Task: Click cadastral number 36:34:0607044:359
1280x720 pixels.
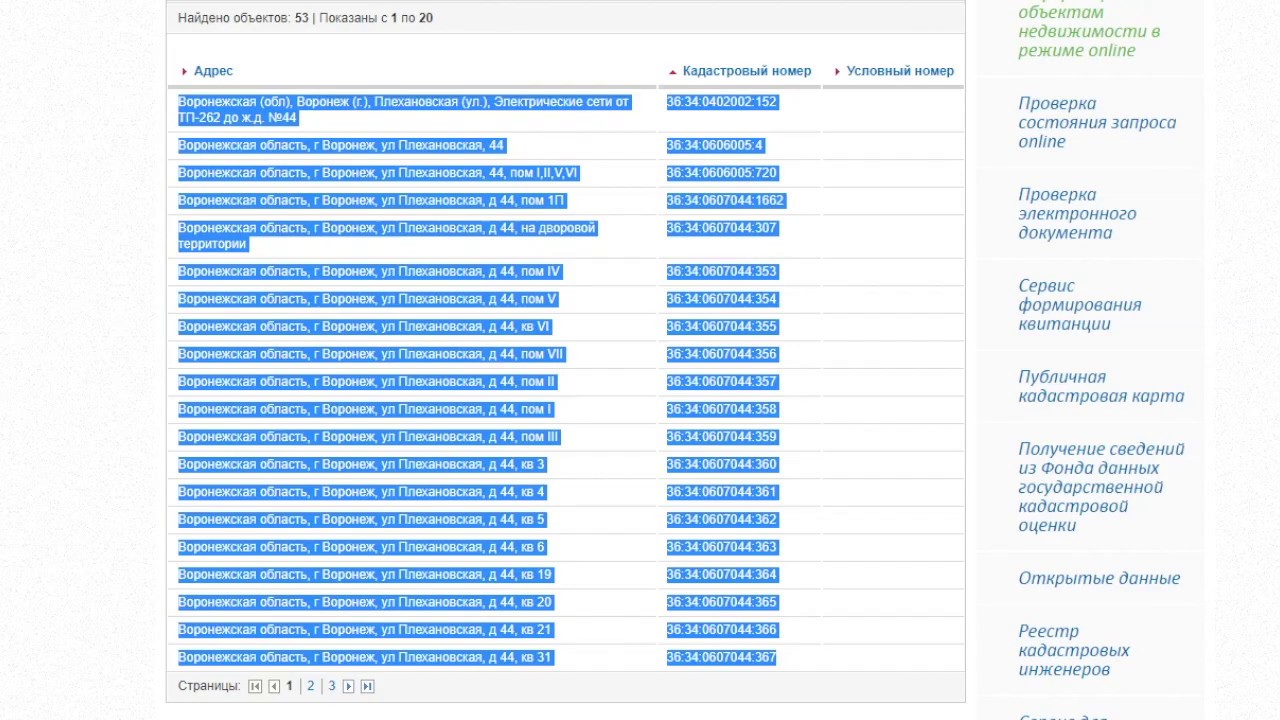Action: (721, 437)
